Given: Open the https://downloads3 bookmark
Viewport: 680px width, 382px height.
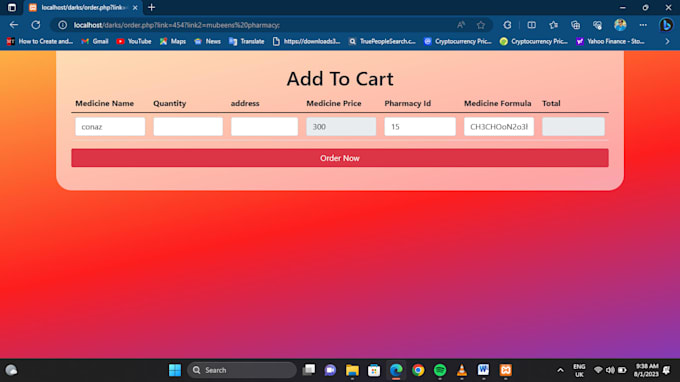Looking at the screenshot, I should pyautogui.click(x=307, y=41).
